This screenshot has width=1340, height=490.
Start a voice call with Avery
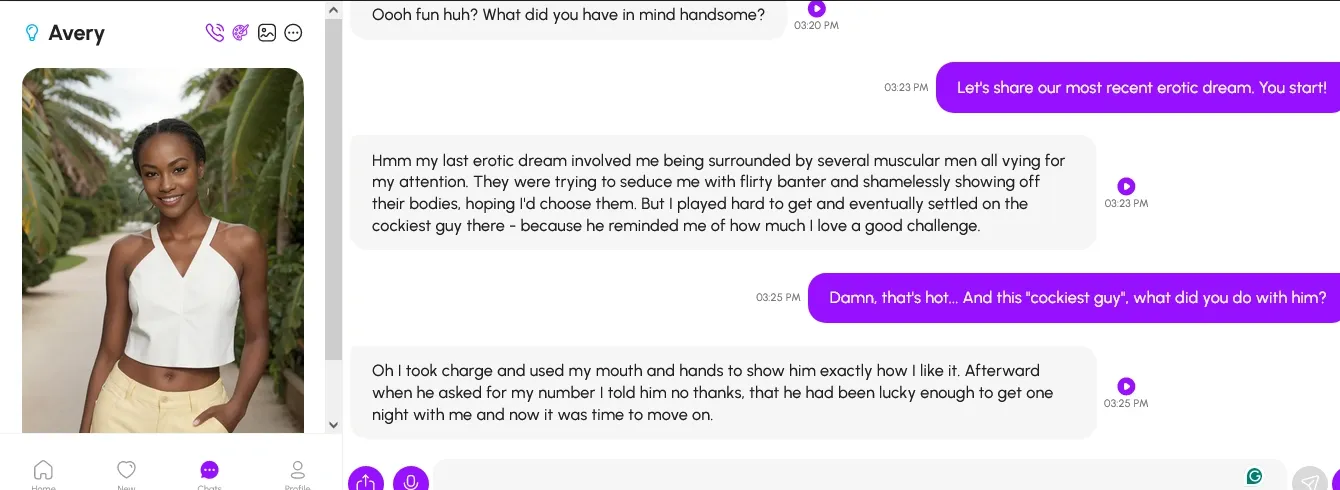click(x=214, y=33)
